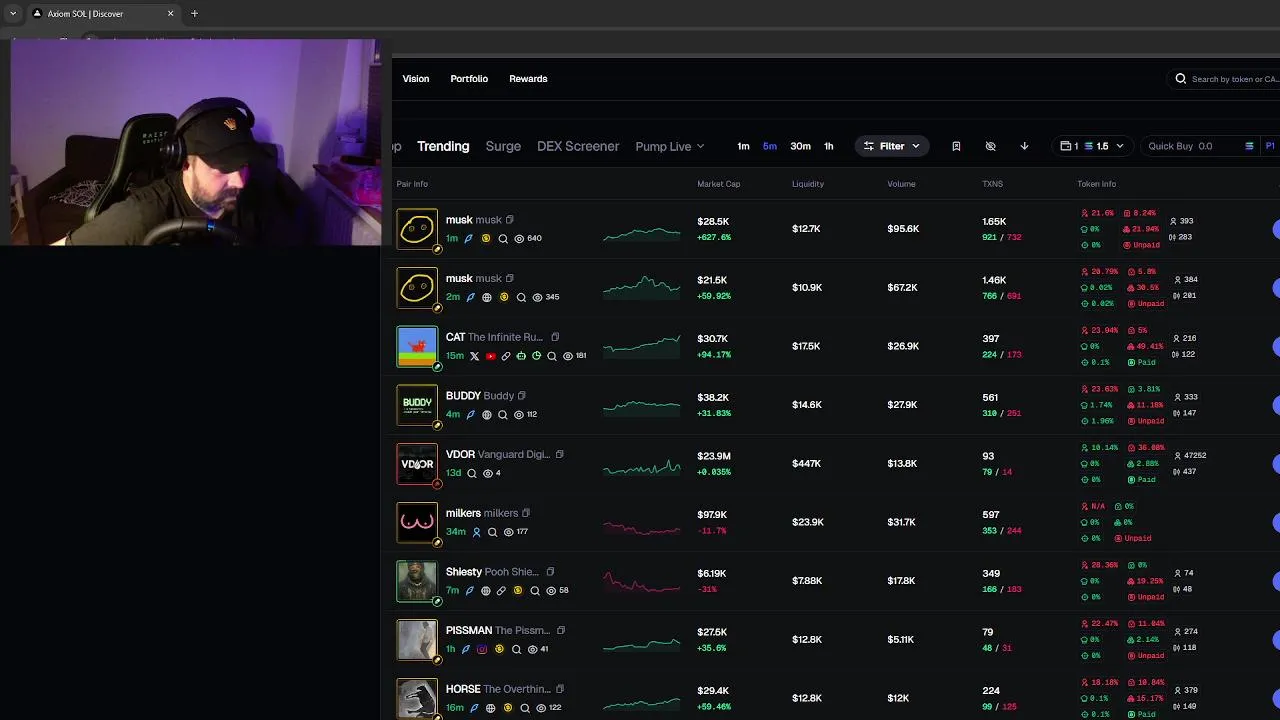This screenshot has width=1280, height=720.
Task: Click the gold coin icon on 1m musk row
Action: [486, 238]
